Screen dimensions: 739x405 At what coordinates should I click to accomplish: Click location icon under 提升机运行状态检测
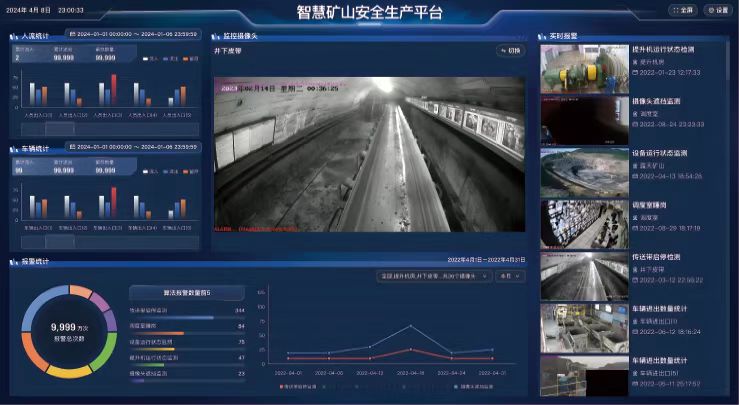pyautogui.click(x=635, y=62)
